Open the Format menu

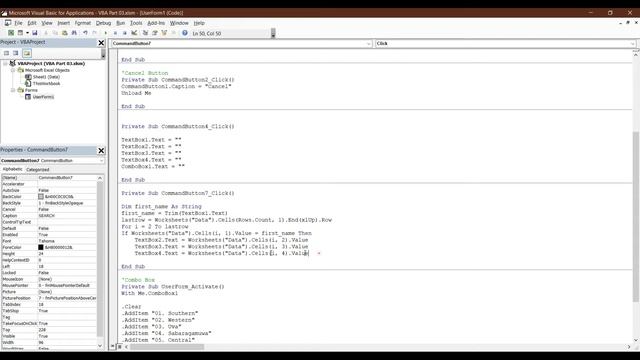coord(83,23)
